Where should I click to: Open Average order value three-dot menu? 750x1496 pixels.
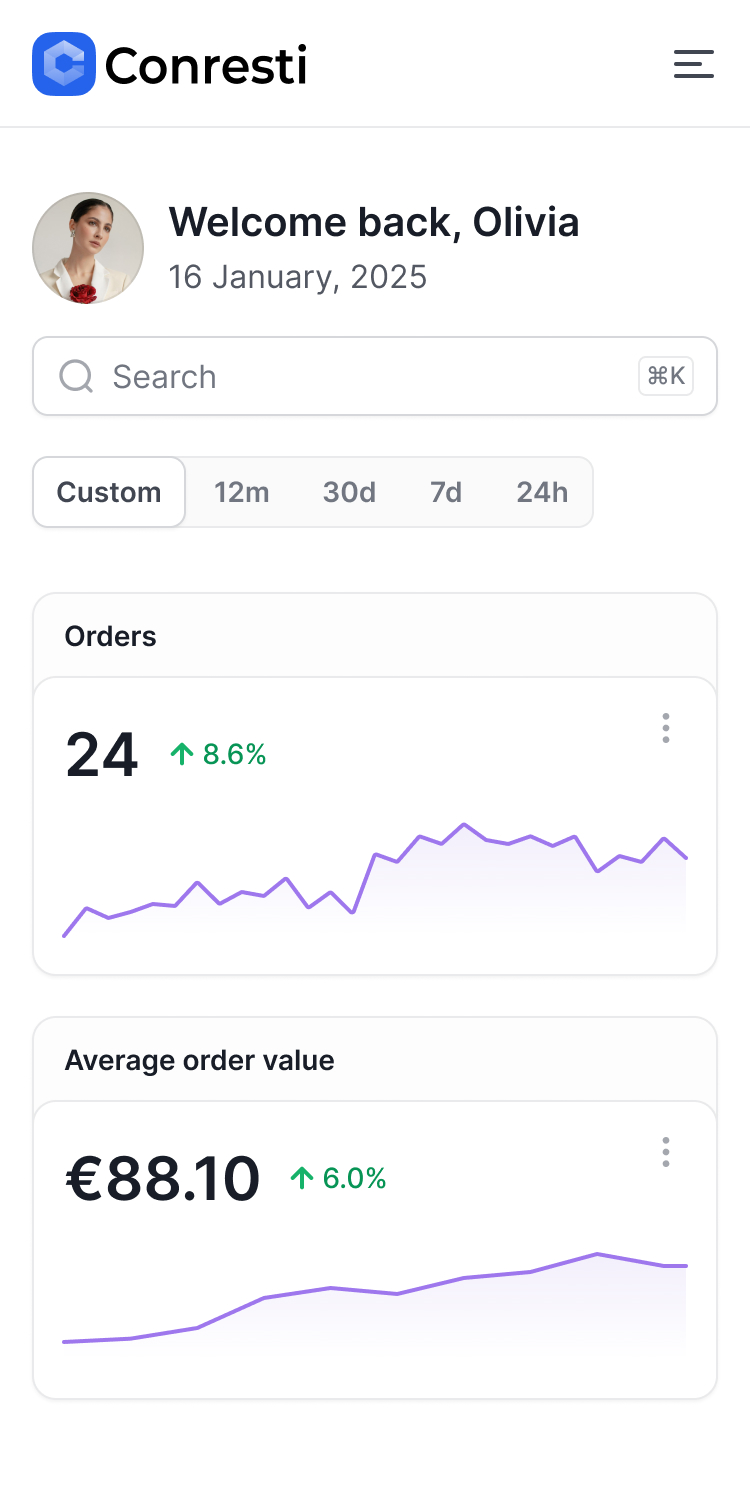tap(665, 1152)
